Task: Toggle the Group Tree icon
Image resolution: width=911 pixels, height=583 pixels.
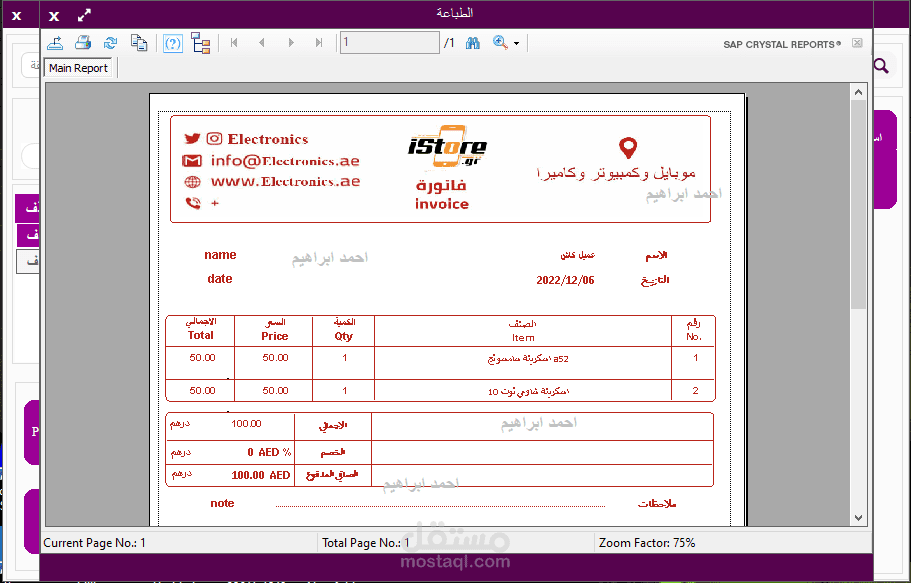Action: point(200,43)
